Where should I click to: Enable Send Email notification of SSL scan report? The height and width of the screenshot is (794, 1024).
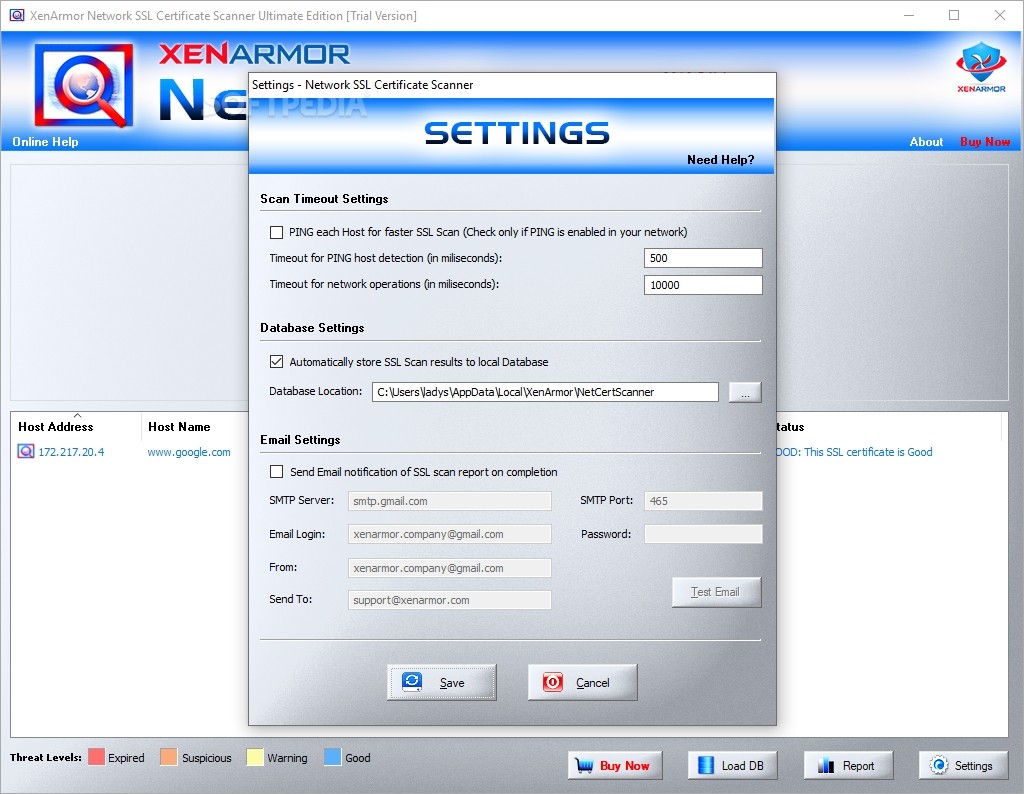276,471
